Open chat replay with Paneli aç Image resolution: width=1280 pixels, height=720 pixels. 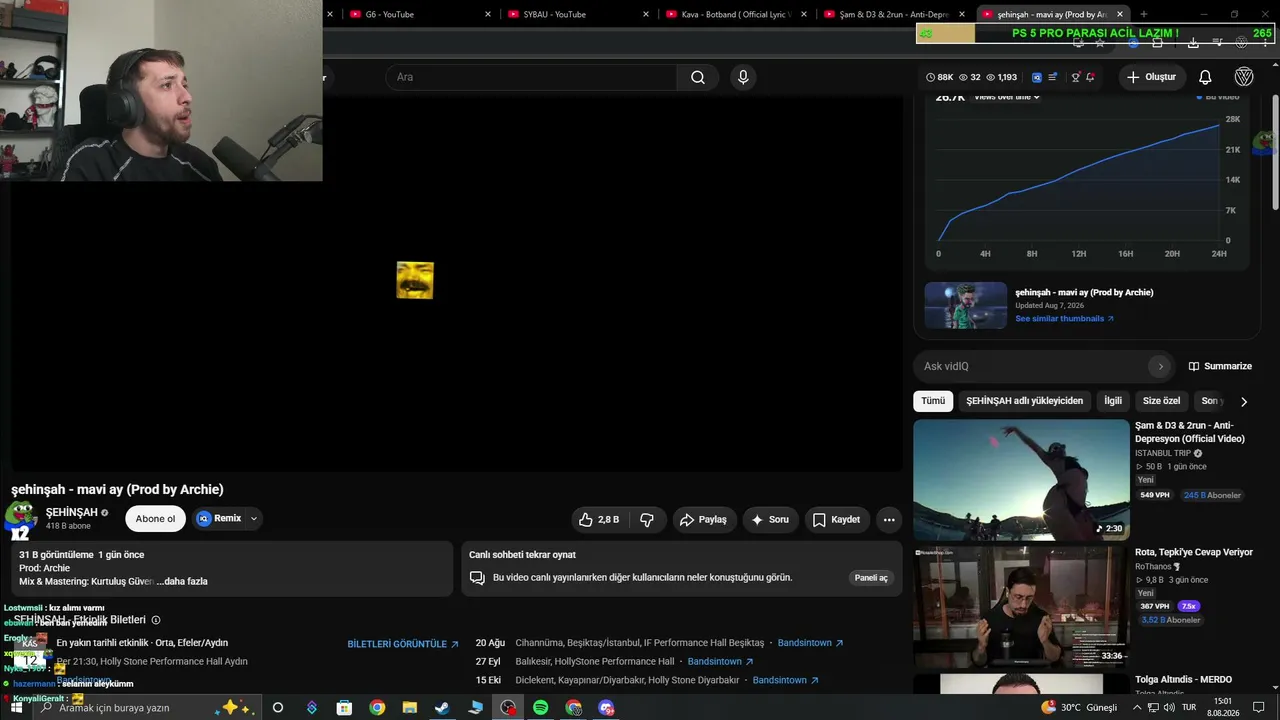point(871,578)
